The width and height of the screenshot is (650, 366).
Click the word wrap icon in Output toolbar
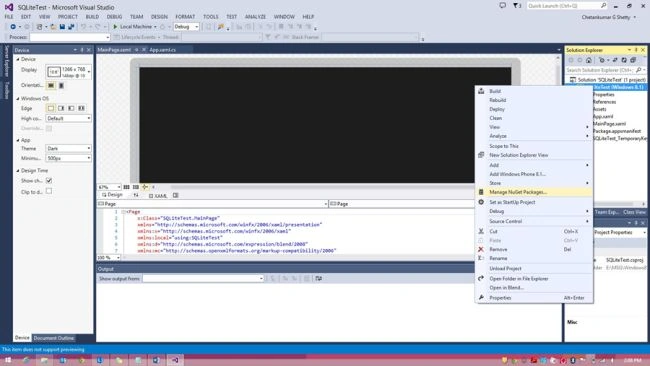pyautogui.click(x=318, y=279)
